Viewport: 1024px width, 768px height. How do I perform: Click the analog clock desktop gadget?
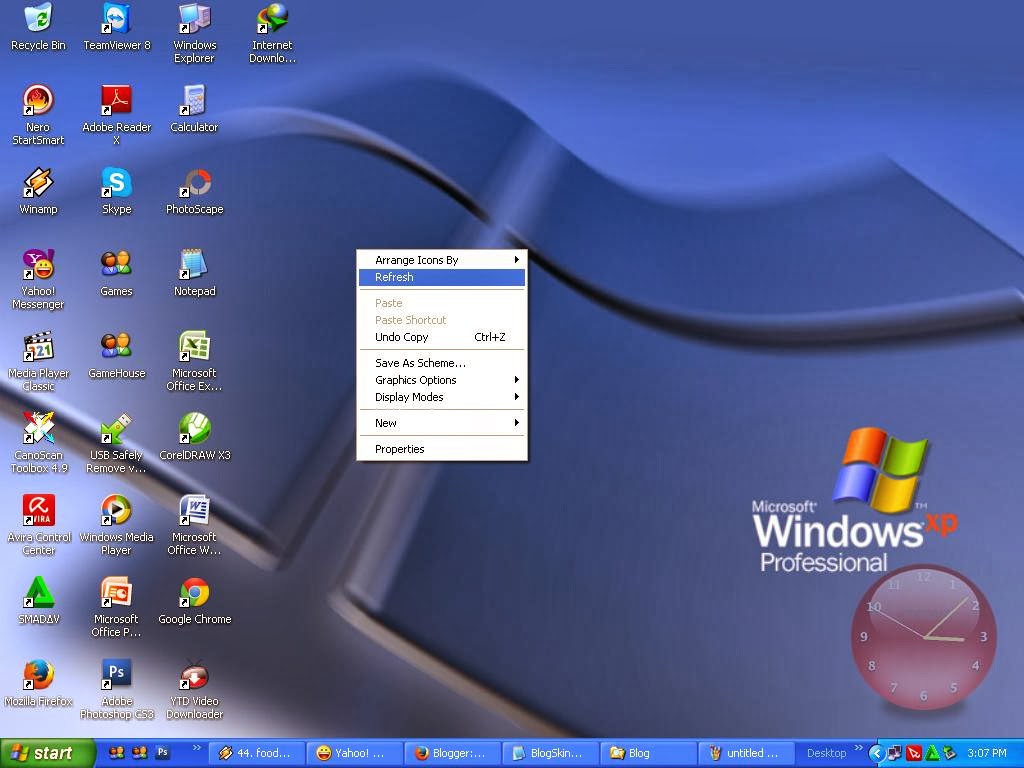923,637
